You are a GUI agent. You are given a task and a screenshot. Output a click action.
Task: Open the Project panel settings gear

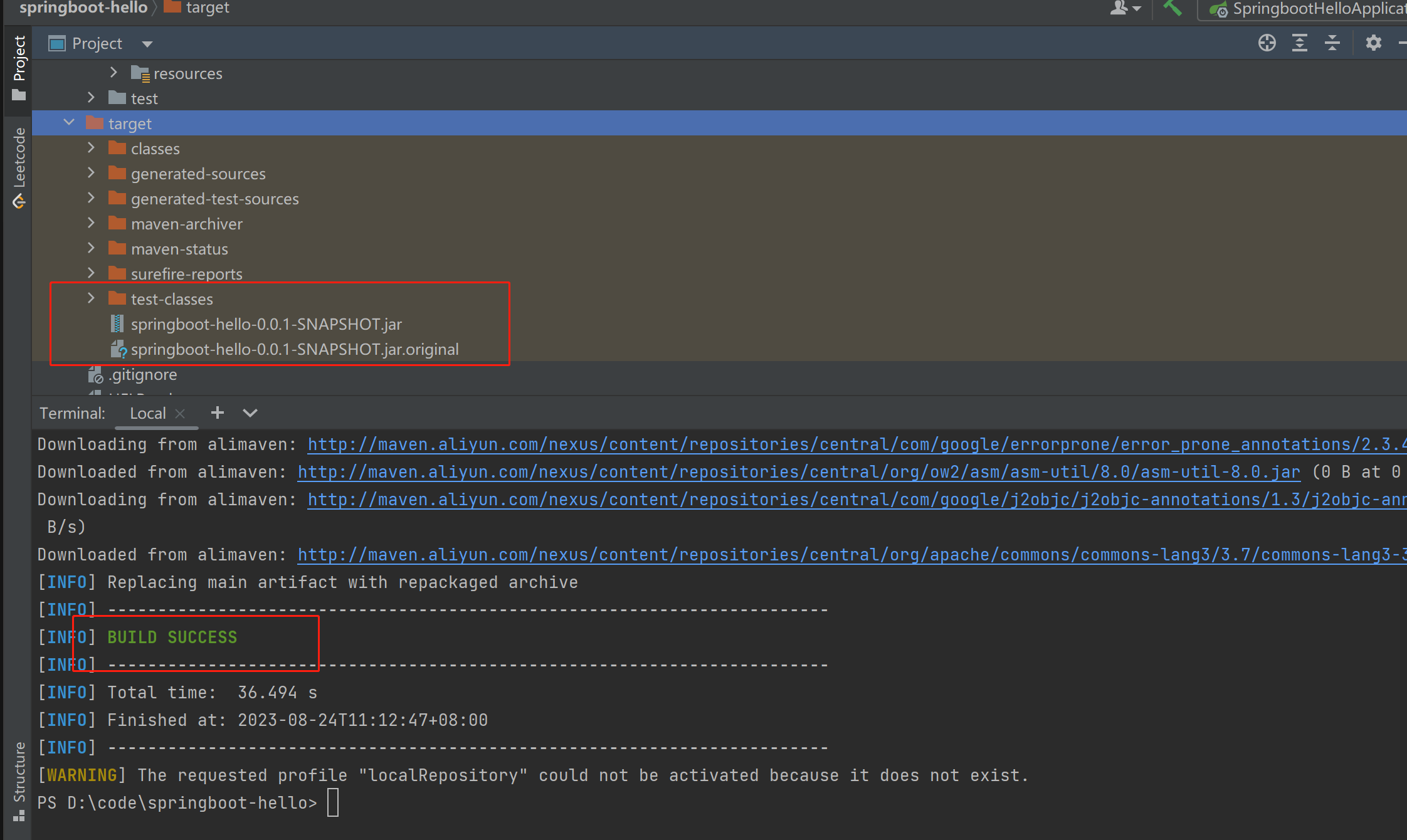[1373, 43]
